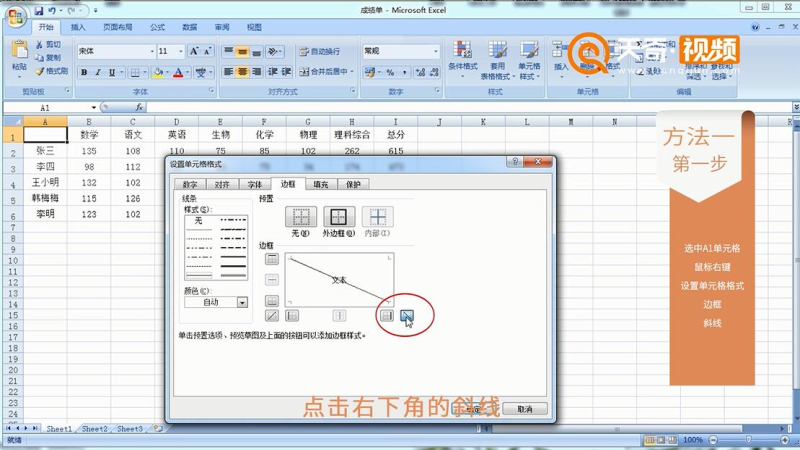This screenshot has width=800, height=450.
Task: Click the 取消 (Cancel) button
Action: pyautogui.click(x=524, y=409)
